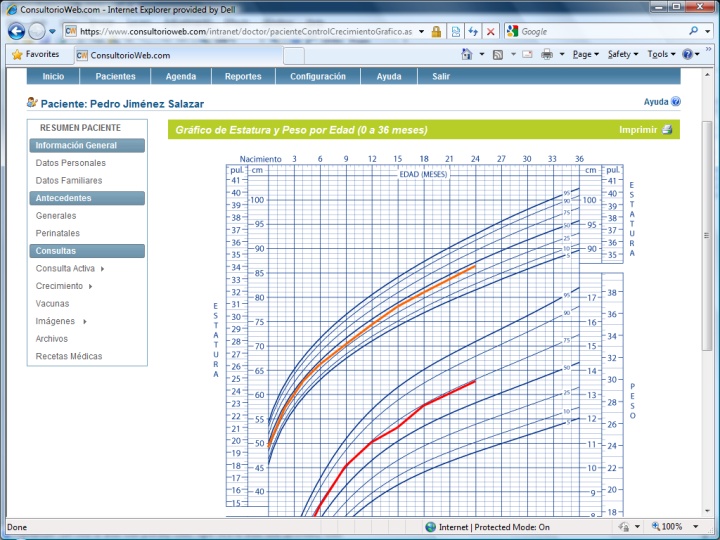Click the scrollbar down arrow
This screenshot has height=540, width=720.
(707, 511)
